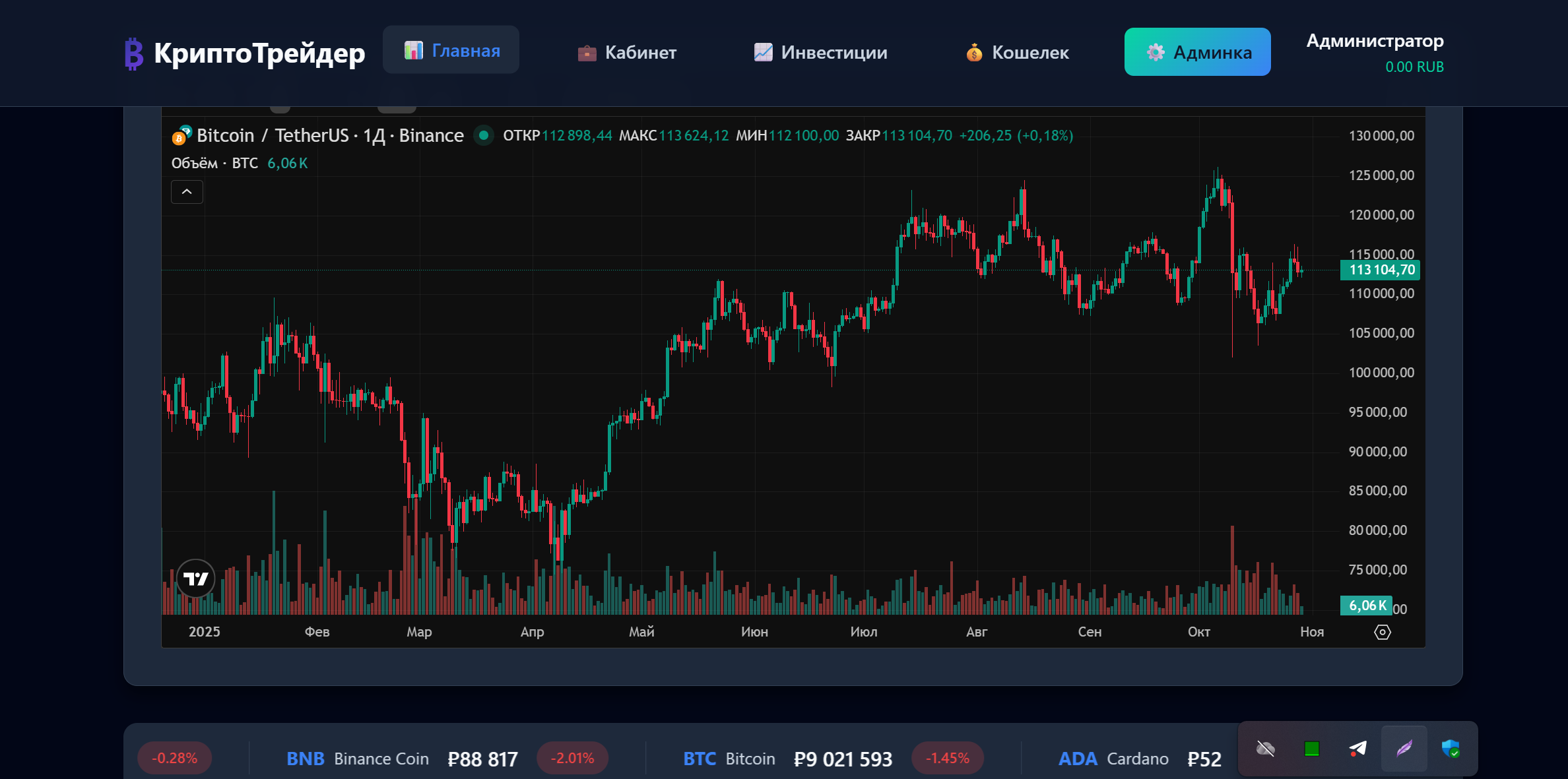Click the green market status dot
The image size is (1568, 779).
click(x=484, y=135)
